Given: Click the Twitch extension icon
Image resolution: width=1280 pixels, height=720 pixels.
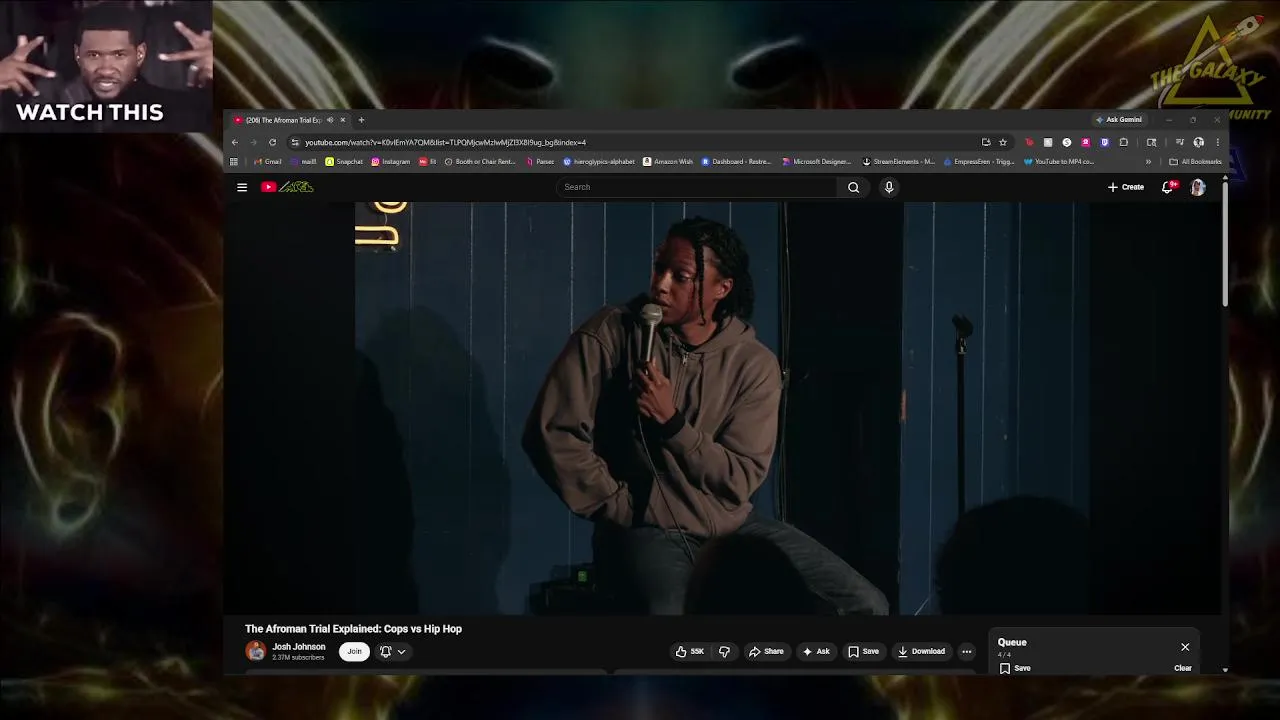Looking at the screenshot, I should click(1105, 142).
